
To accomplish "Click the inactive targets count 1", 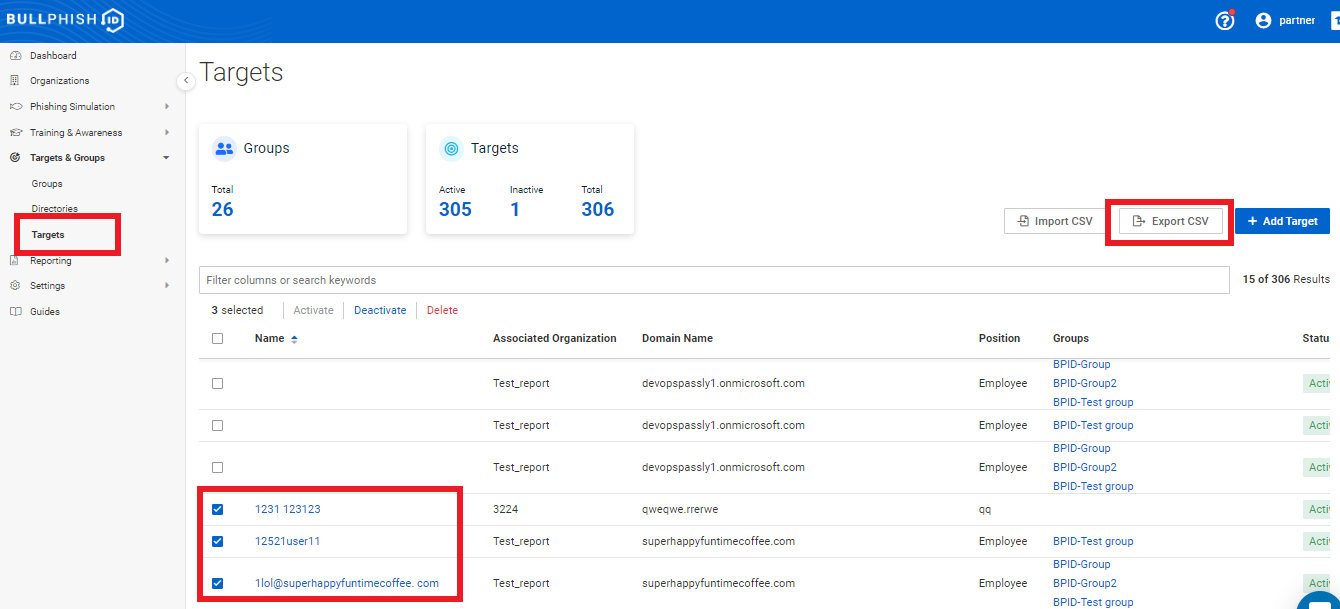I will 515,210.
